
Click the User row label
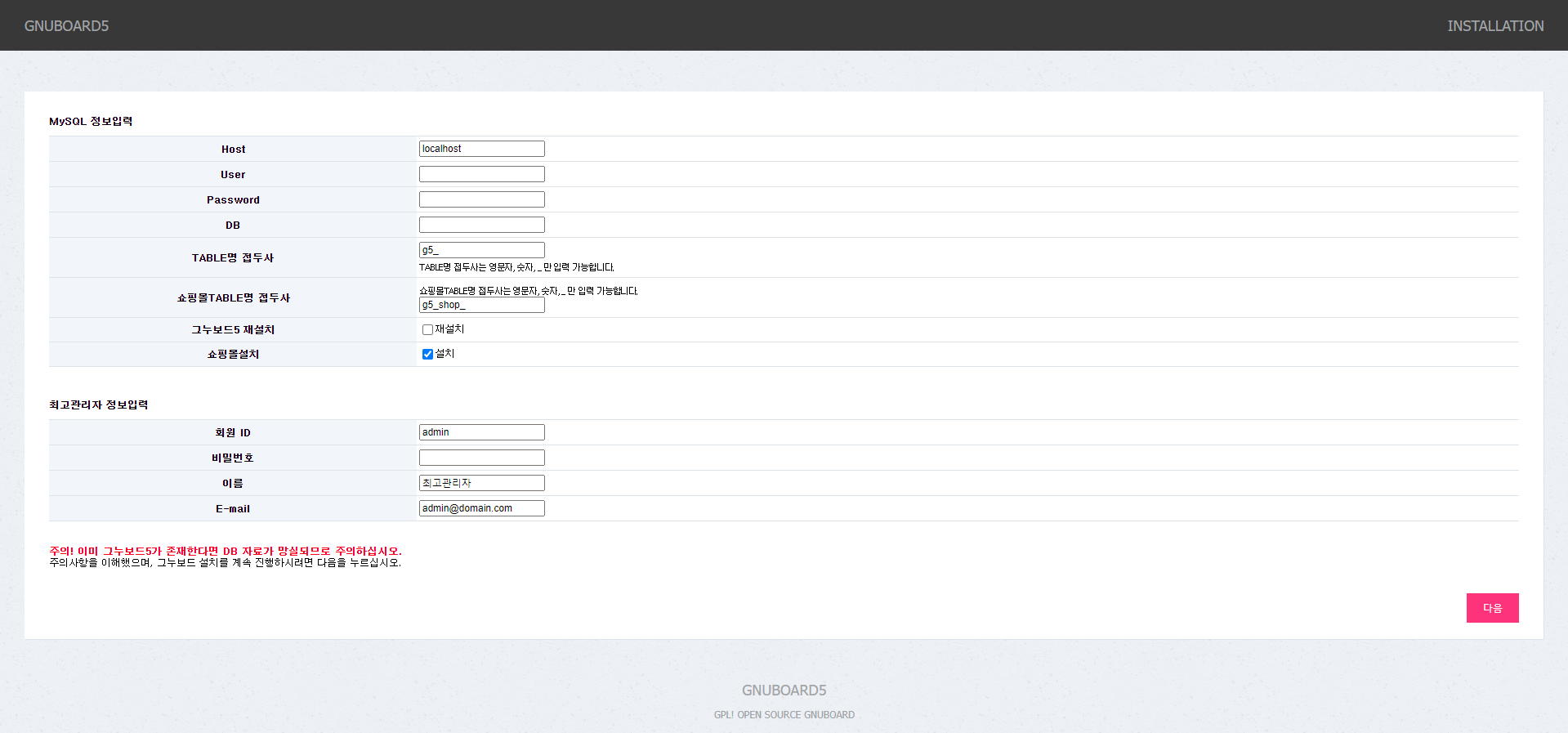pyautogui.click(x=233, y=175)
